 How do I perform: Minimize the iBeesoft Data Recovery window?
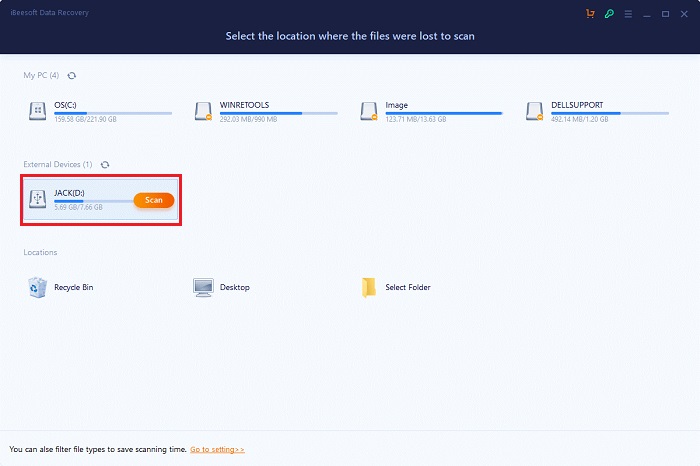[647, 14]
